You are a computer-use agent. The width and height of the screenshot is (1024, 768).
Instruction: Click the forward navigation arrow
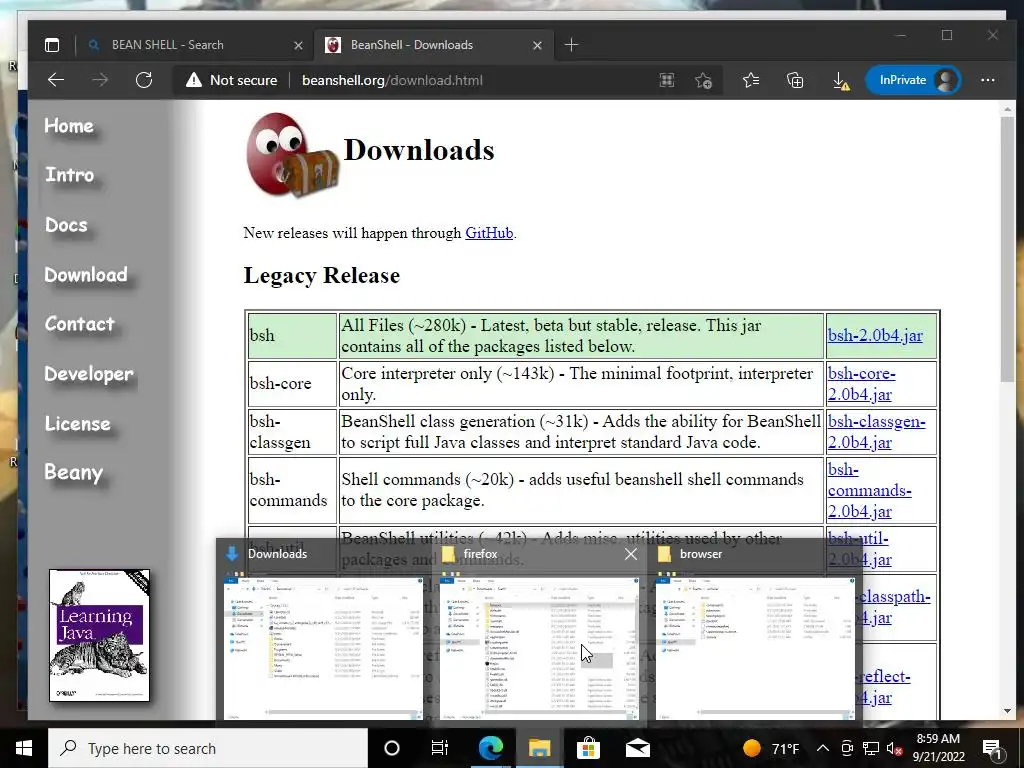point(100,80)
